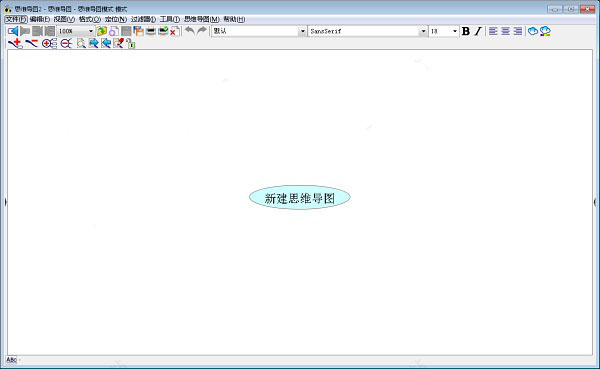The height and width of the screenshot is (369, 600).
Task: Unfold one level with circled plus icon
Action: tap(49, 44)
